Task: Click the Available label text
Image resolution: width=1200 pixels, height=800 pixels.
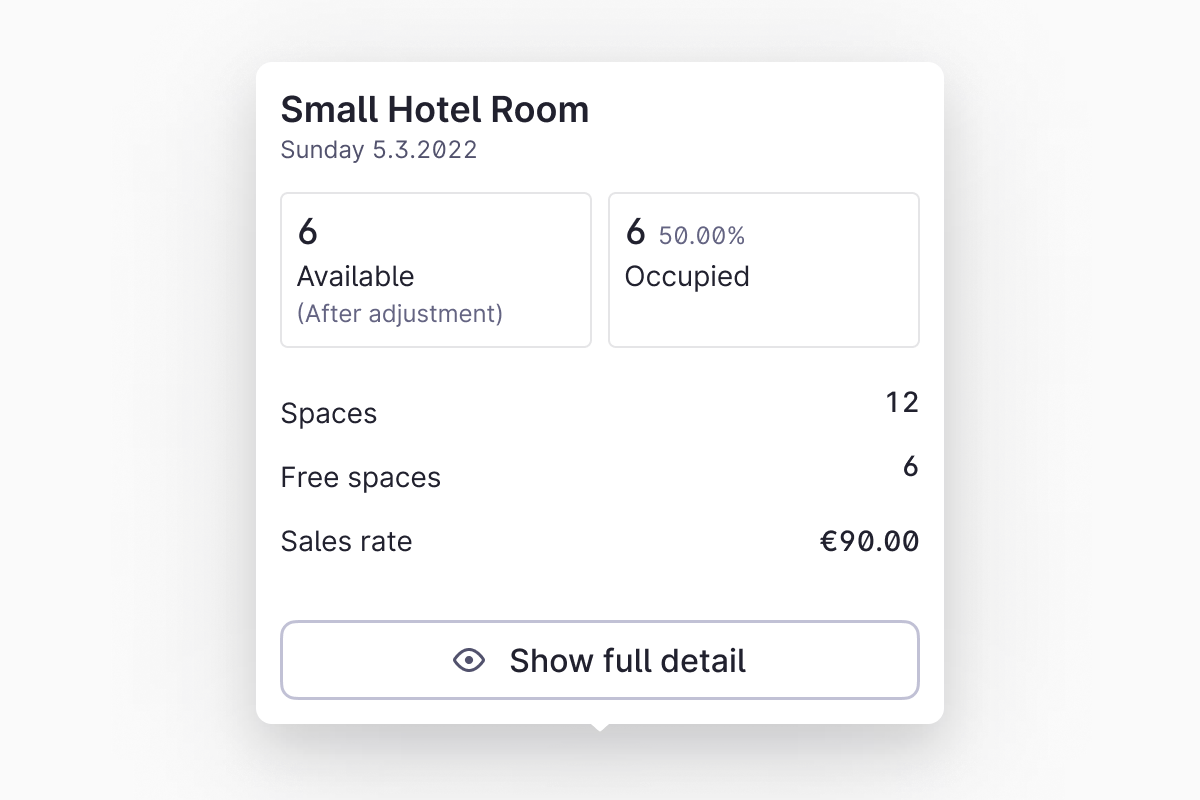Action: (x=355, y=276)
